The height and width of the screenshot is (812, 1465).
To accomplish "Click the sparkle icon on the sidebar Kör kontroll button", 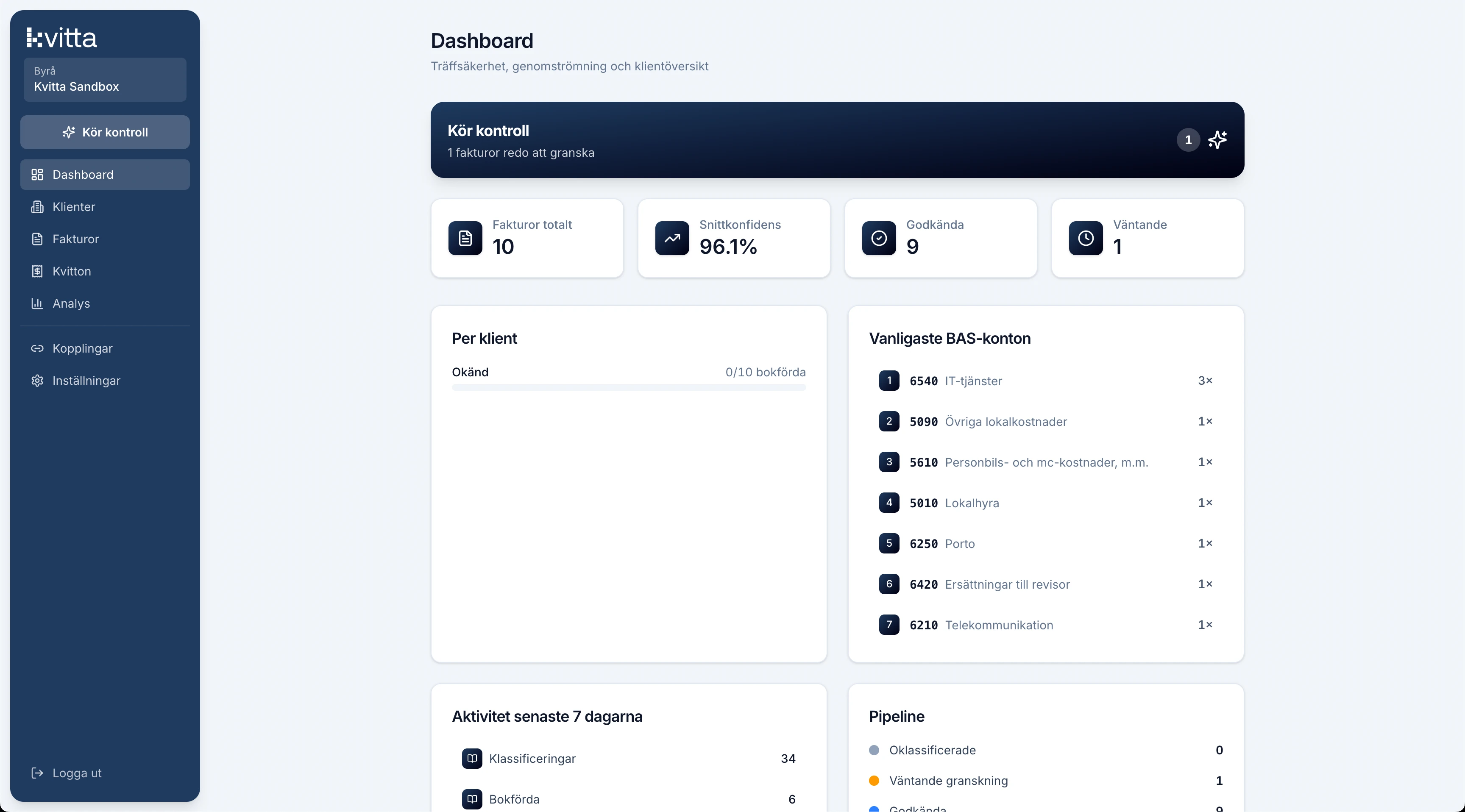I will pos(69,133).
